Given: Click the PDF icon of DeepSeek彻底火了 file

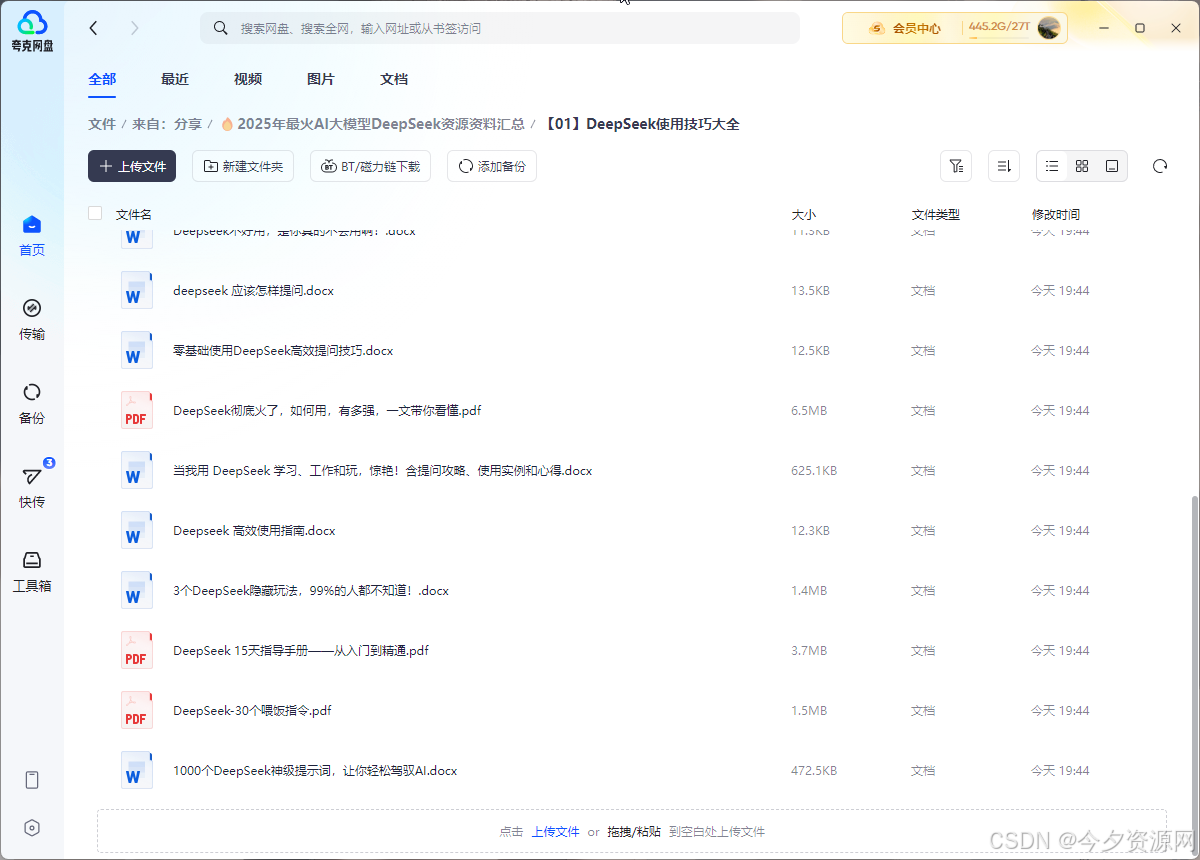Looking at the screenshot, I should pyautogui.click(x=137, y=410).
